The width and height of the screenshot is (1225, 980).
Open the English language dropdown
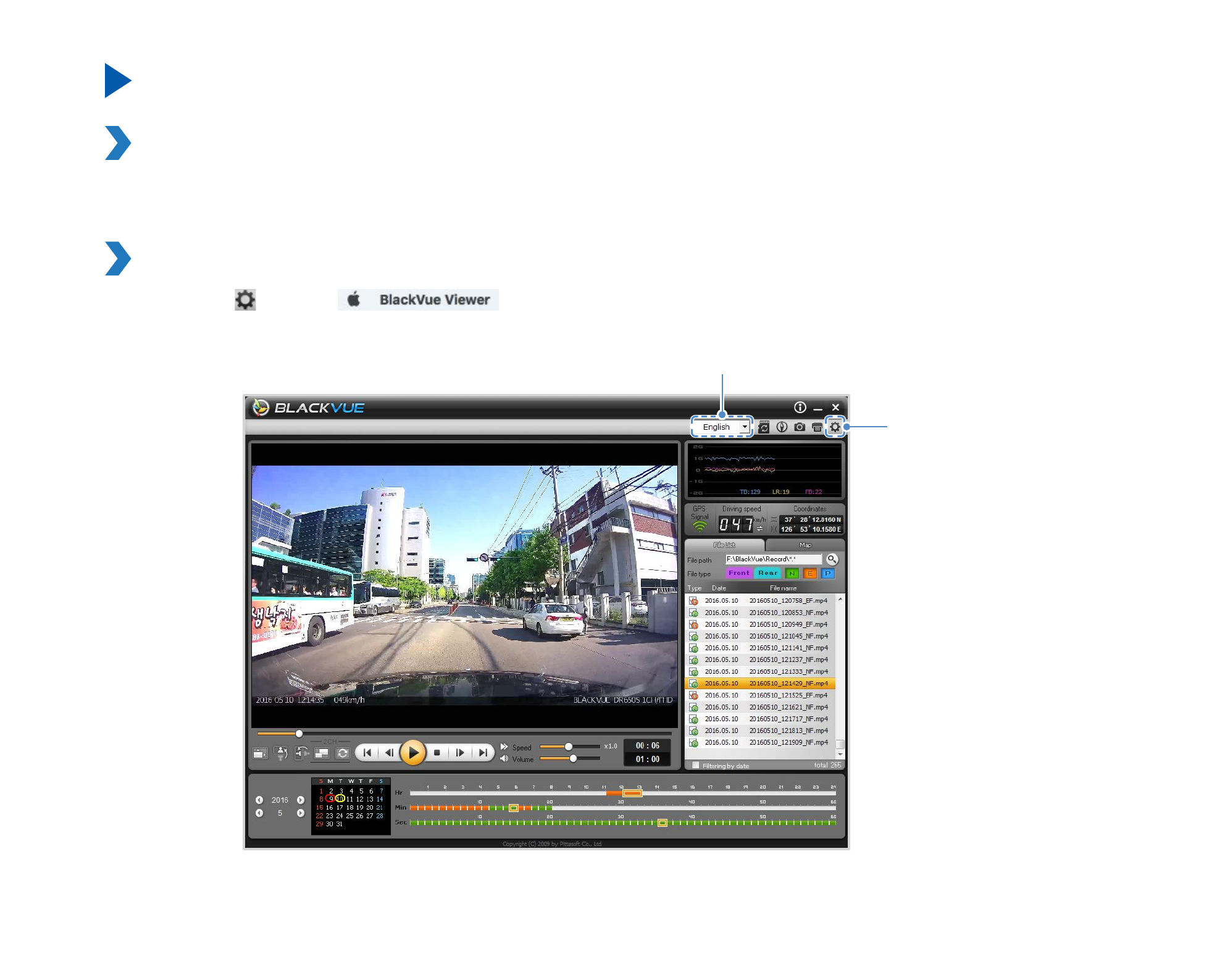click(x=722, y=427)
